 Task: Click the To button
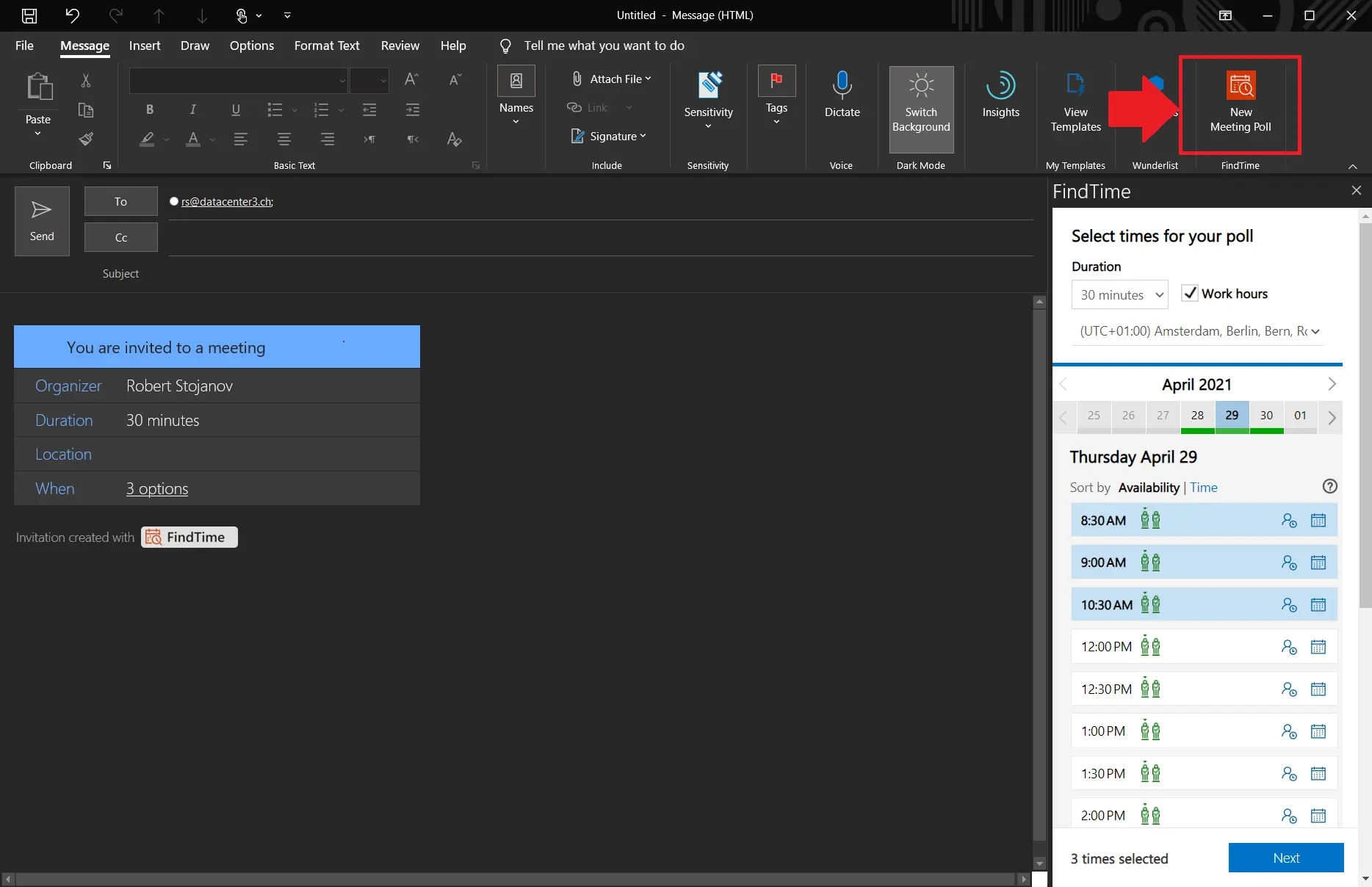[120, 201]
